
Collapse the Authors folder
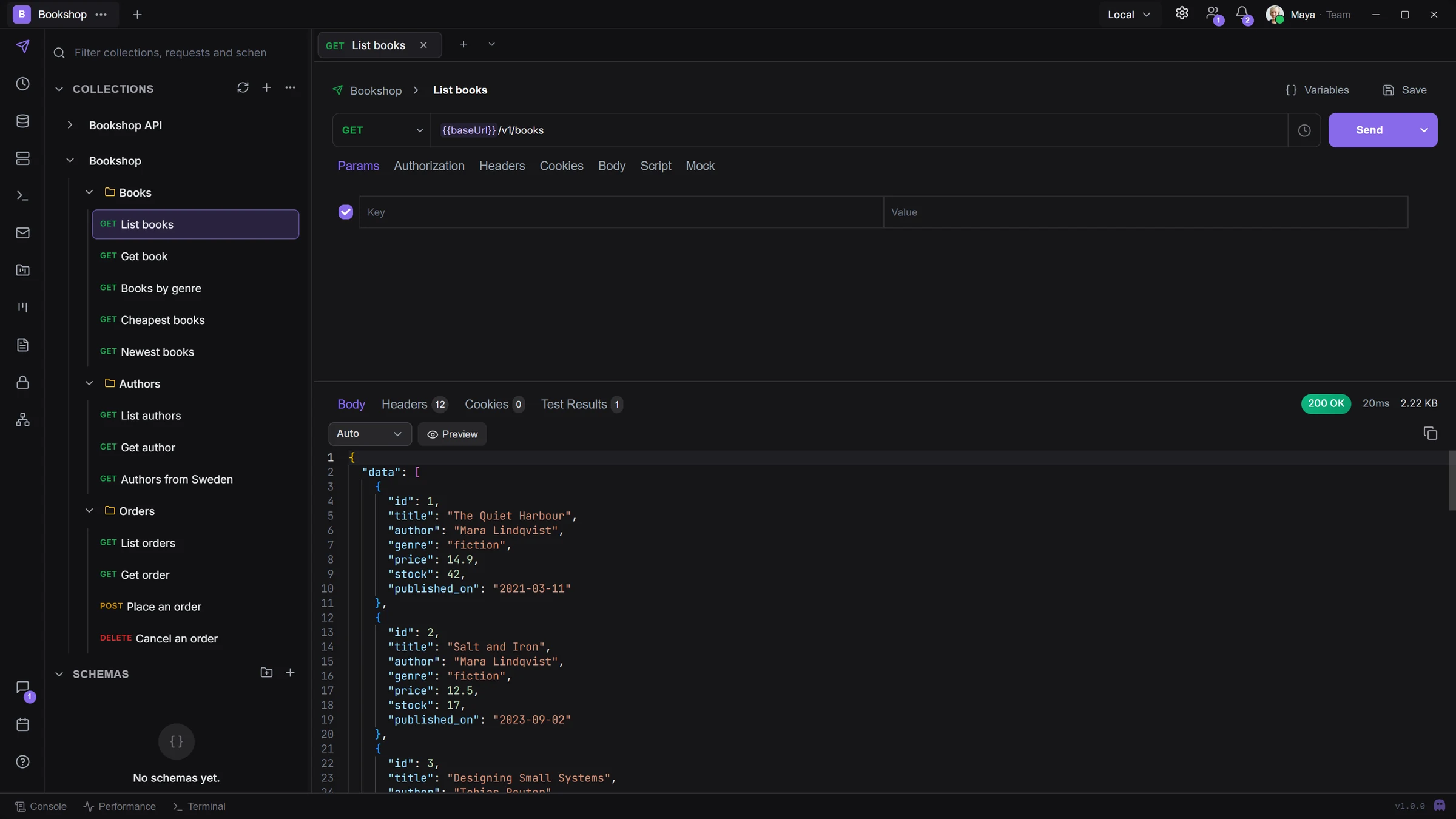(89, 383)
